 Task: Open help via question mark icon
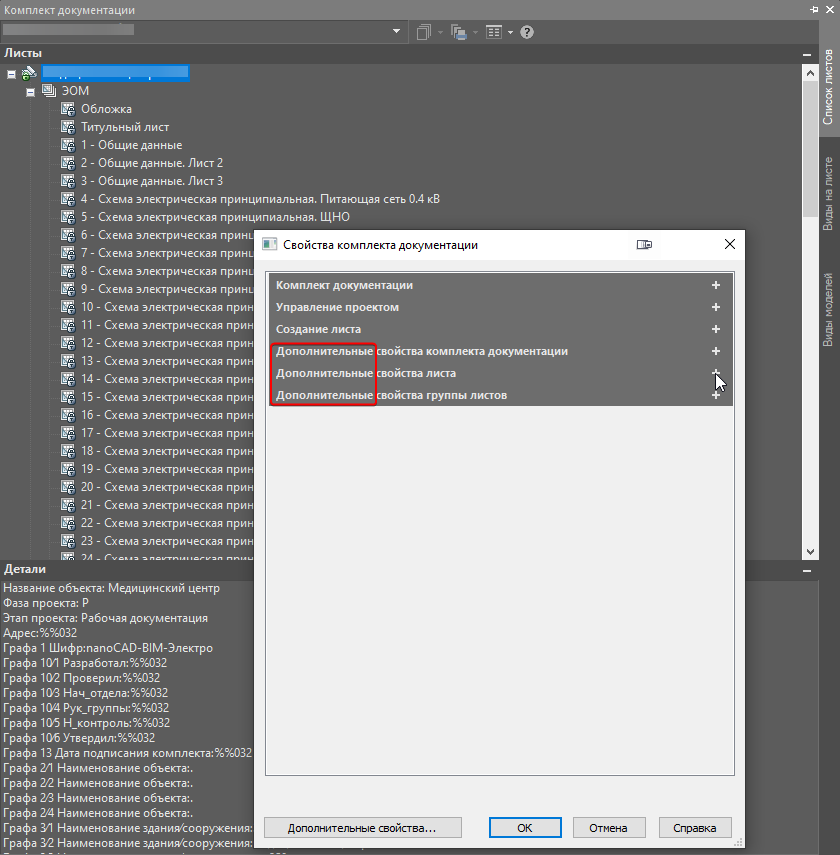pyautogui.click(x=526, y=32)
